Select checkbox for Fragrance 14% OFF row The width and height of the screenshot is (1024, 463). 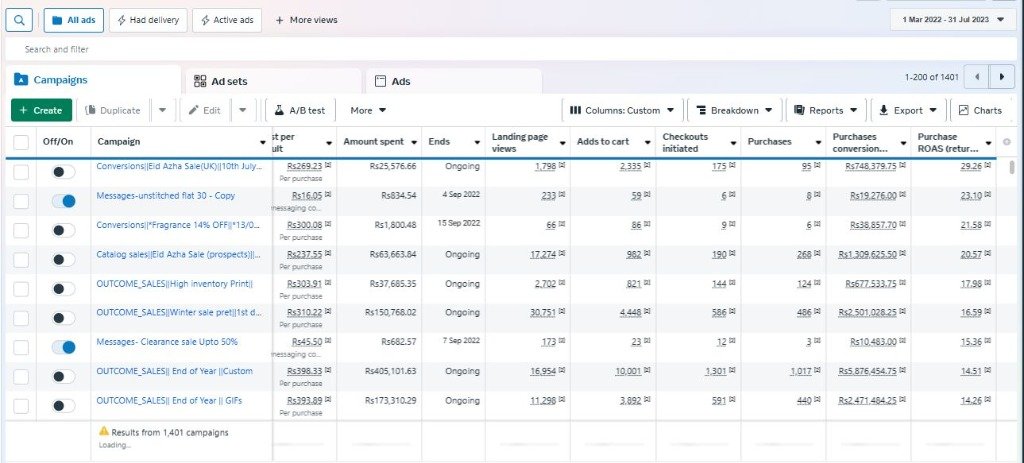pos(21,231)
